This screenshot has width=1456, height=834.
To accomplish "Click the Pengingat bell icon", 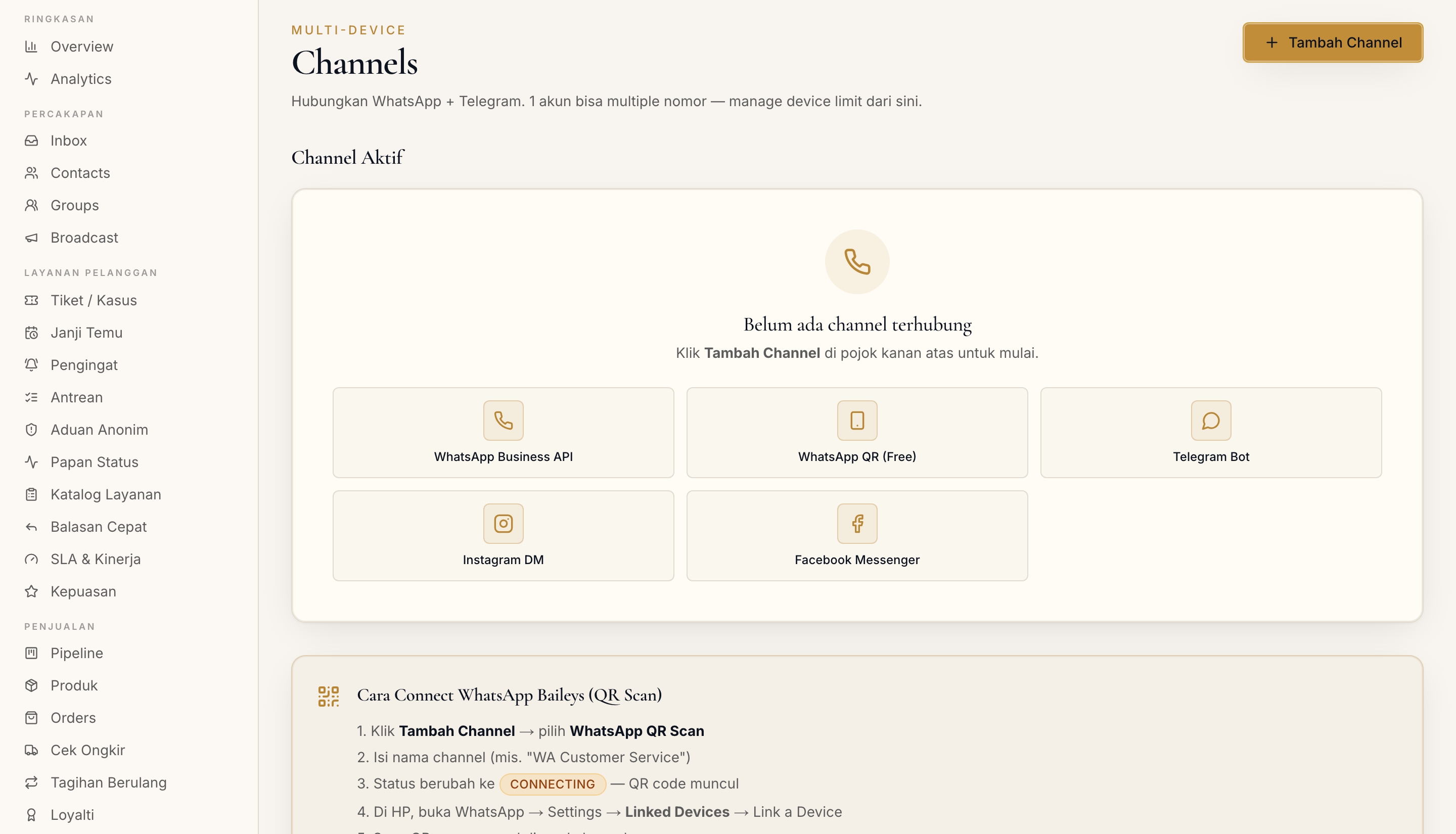I will 31,365.
